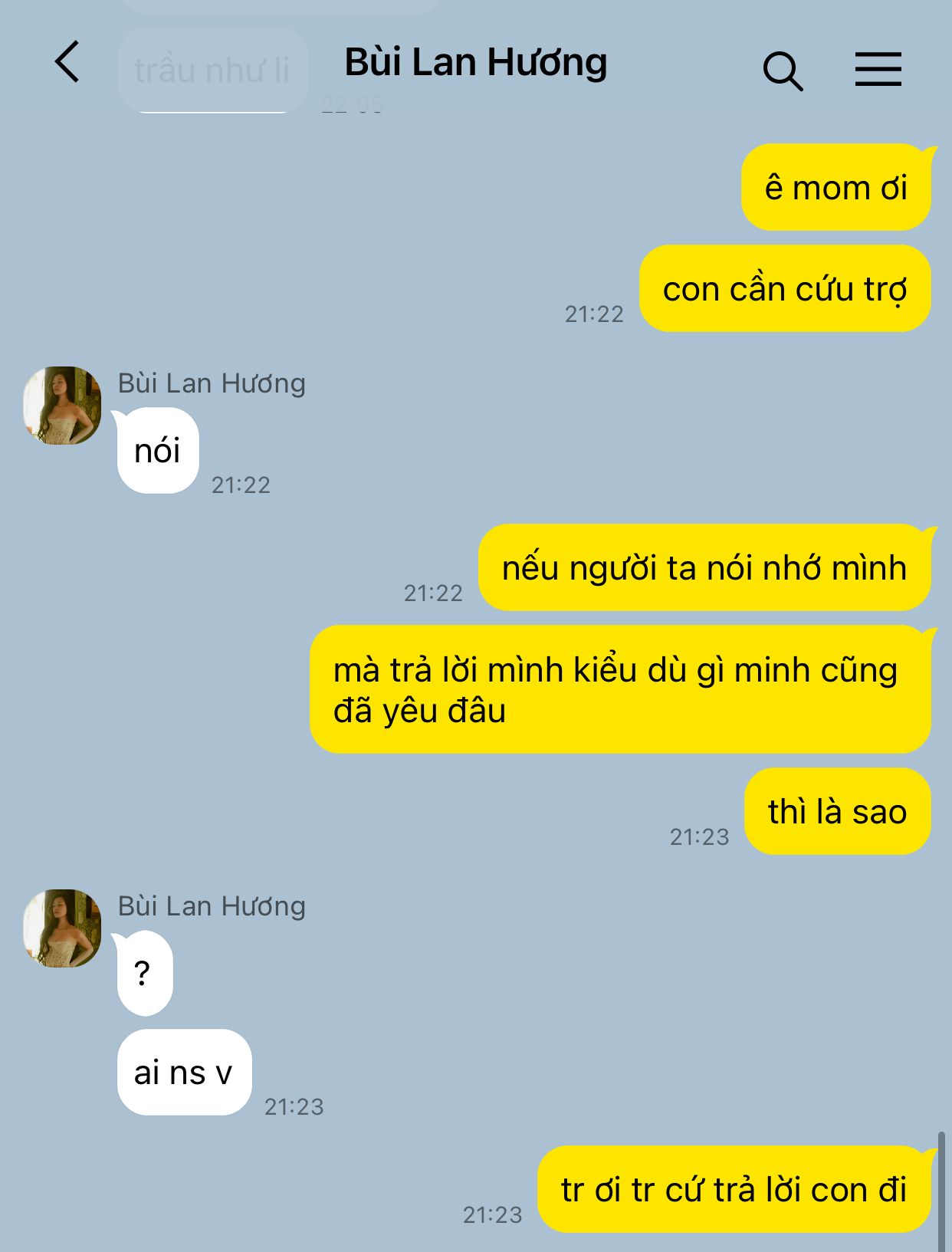Click sender name above "nói" message
The width and height of the screenshot is (952, 1252).
tap(212, 383)
